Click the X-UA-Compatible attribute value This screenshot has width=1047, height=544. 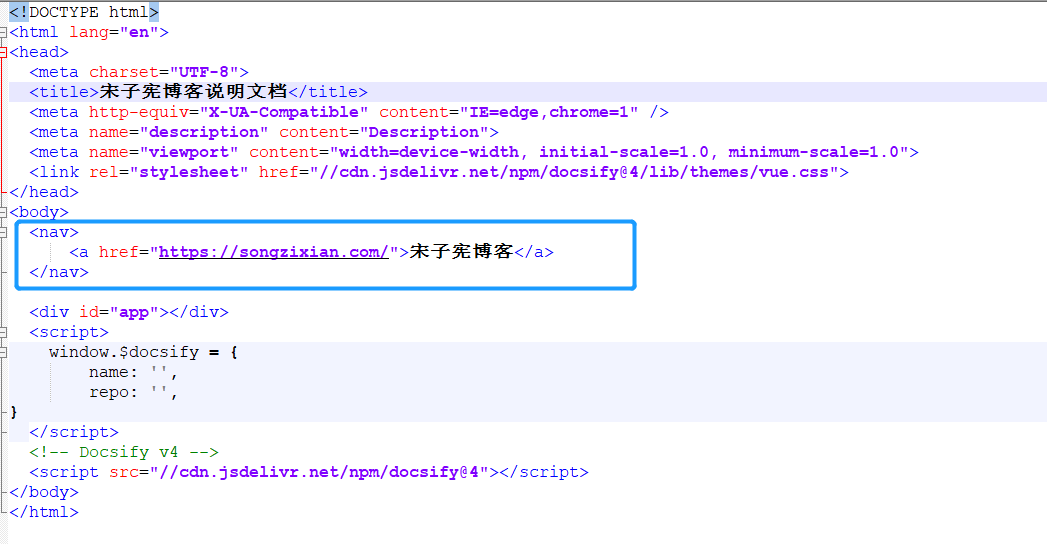click(284, 112)
